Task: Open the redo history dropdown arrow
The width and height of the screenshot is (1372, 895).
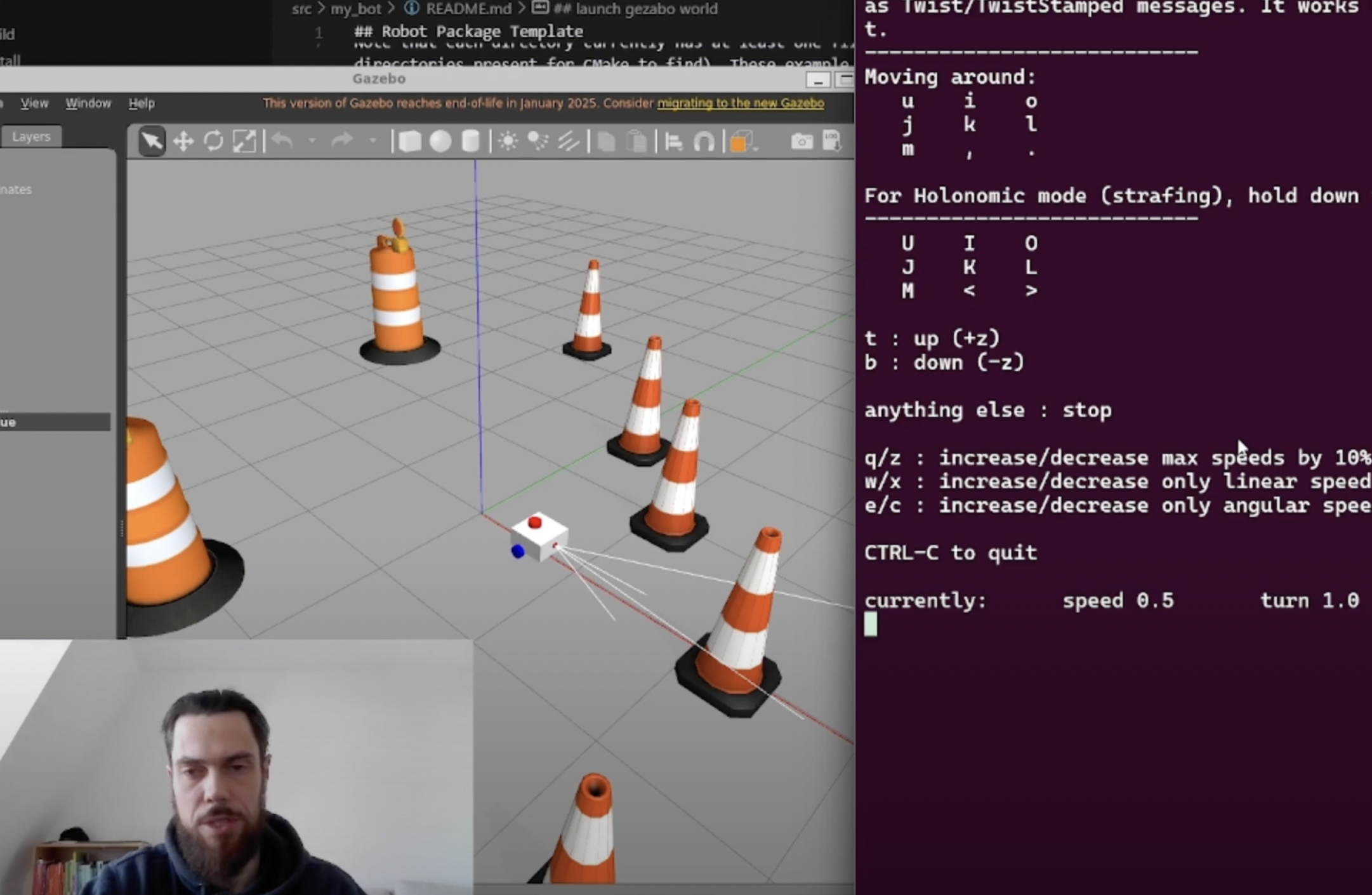Action: tap(373, 140)
